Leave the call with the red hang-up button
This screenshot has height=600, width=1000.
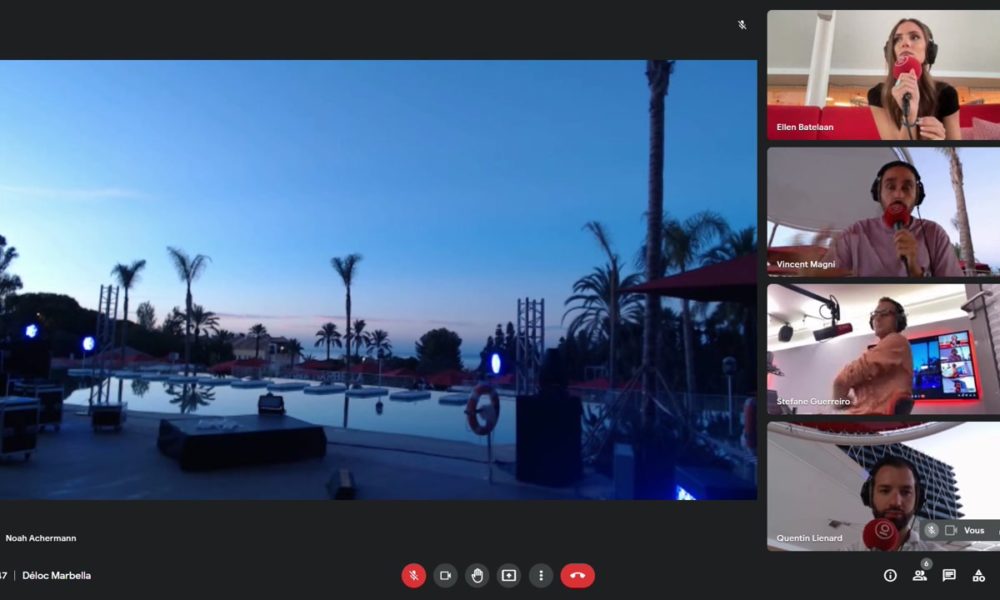pyautogui.click(x=578, y=576)
